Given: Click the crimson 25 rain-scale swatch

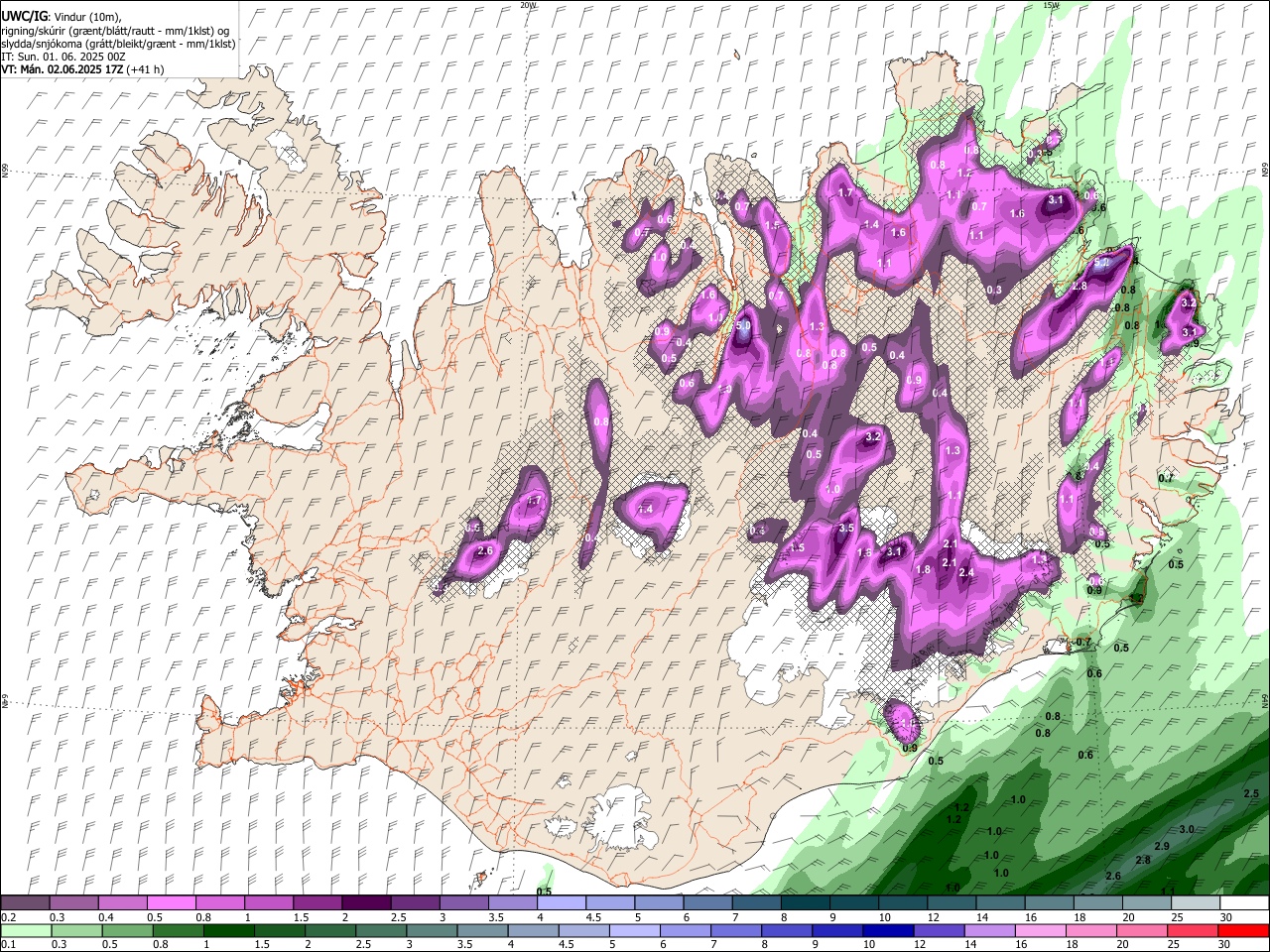Looking at the screenshot, I should tap(1194, 930).
